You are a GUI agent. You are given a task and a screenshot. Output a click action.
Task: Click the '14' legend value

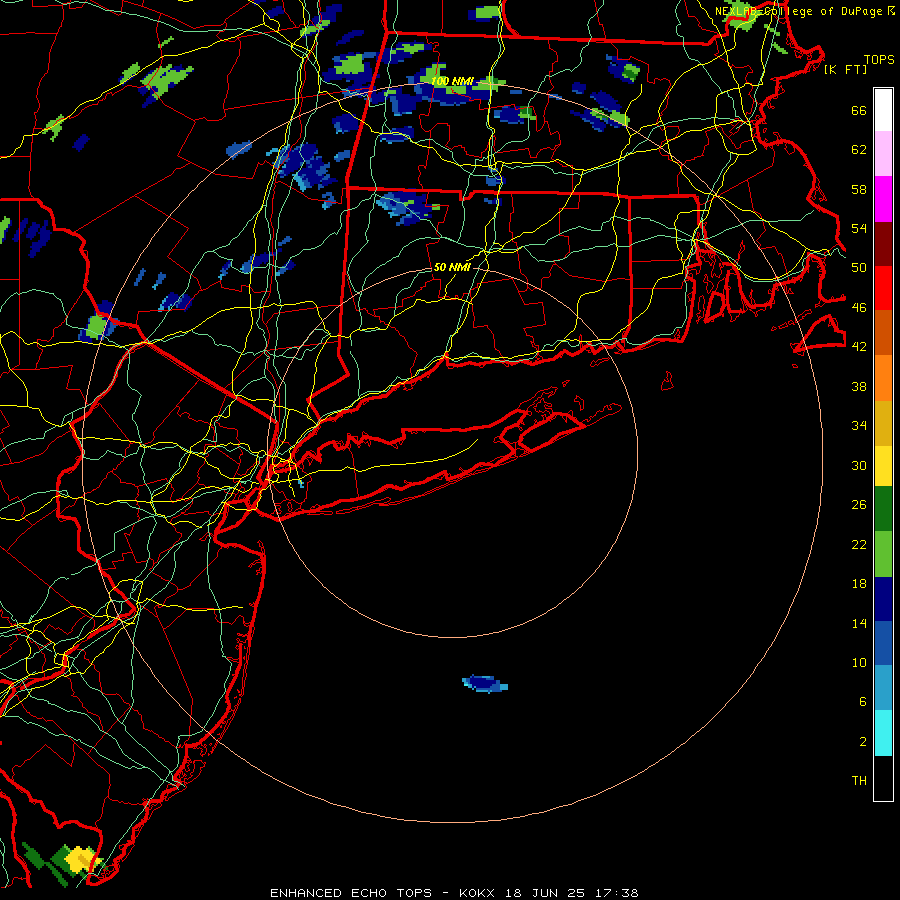coord(859,623)
